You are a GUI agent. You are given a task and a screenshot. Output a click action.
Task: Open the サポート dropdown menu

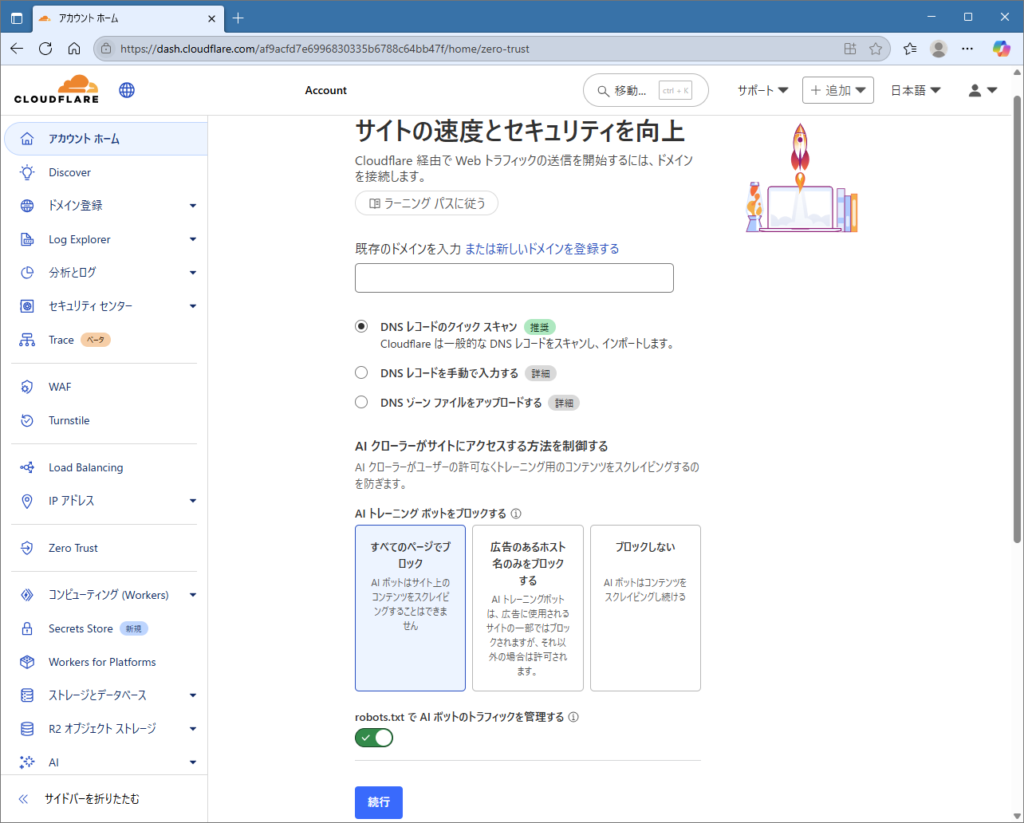pyautogui.click(x=763, y=90)
